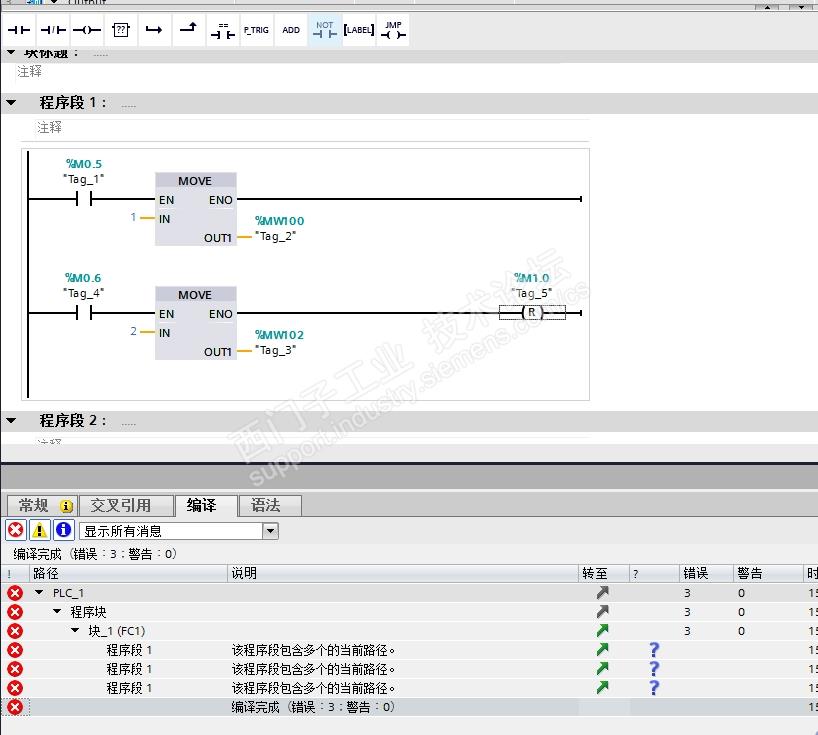
Task: Toggle information messages filter
Action: [64, 531]
